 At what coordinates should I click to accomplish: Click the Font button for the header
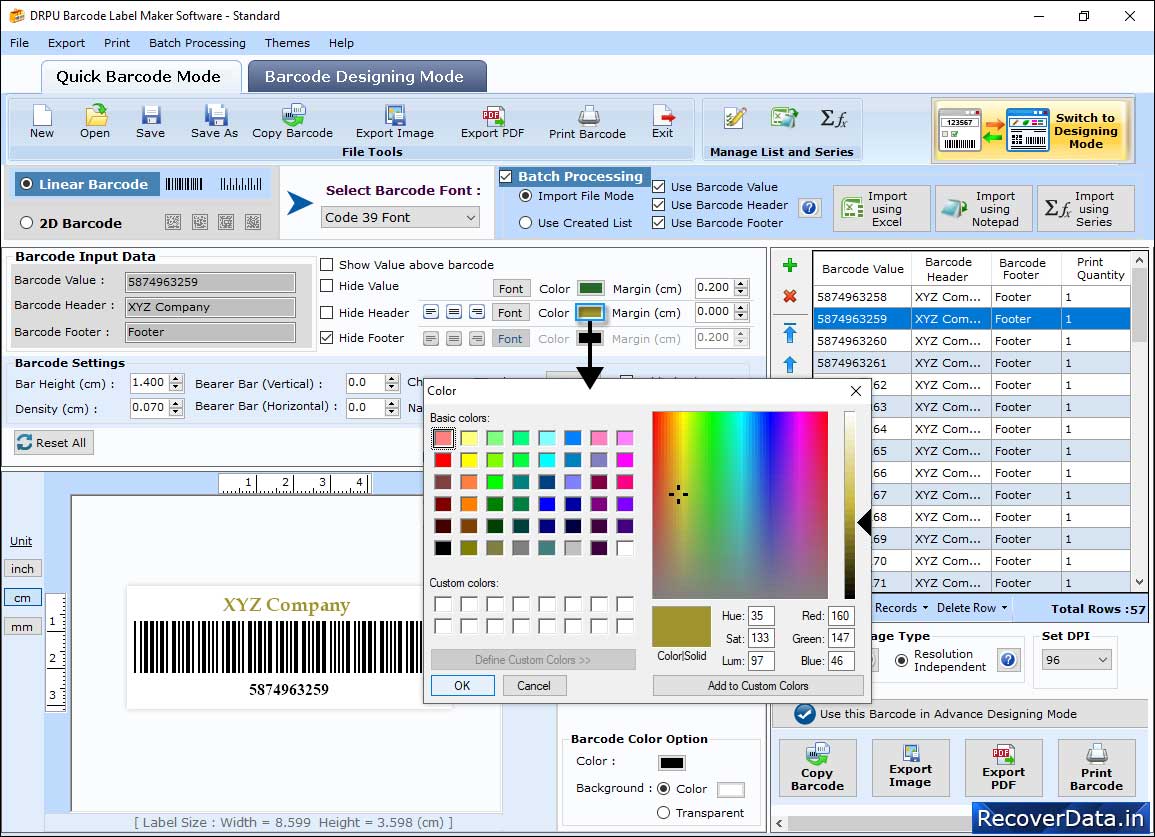pyautogui.click(x=510, y=313)
